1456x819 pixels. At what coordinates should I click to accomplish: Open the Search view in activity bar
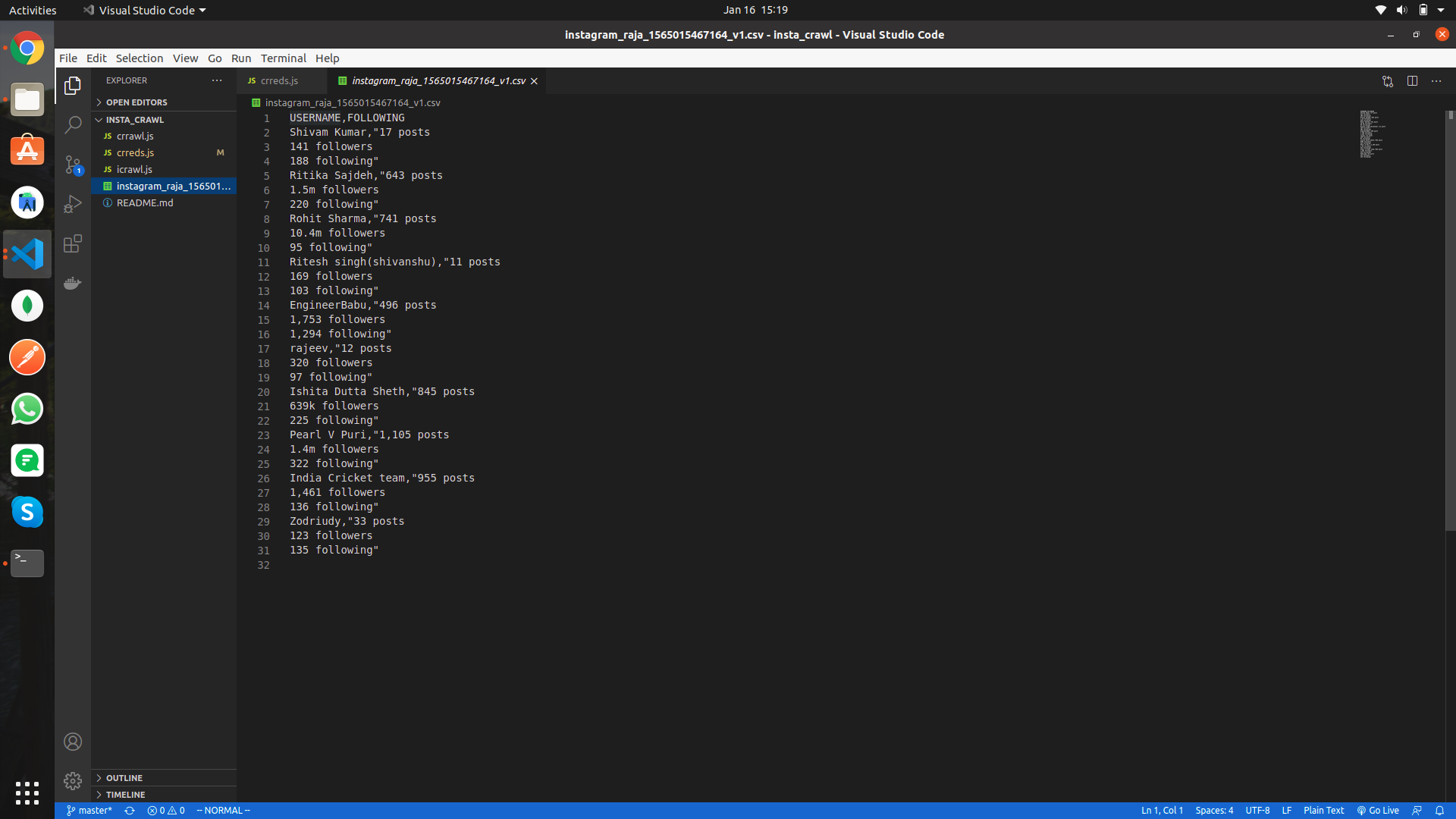pyautogui.click(x=73, y=125)
